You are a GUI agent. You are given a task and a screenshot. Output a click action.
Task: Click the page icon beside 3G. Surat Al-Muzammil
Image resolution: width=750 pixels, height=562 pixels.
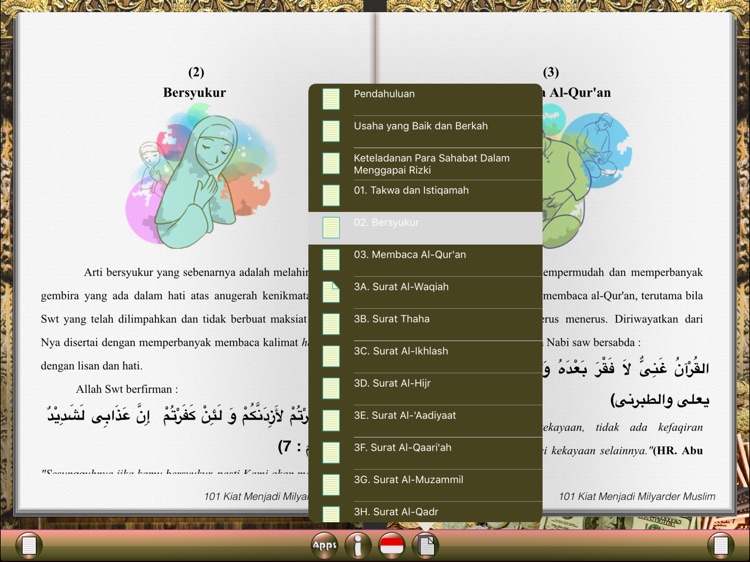point(331,484)
